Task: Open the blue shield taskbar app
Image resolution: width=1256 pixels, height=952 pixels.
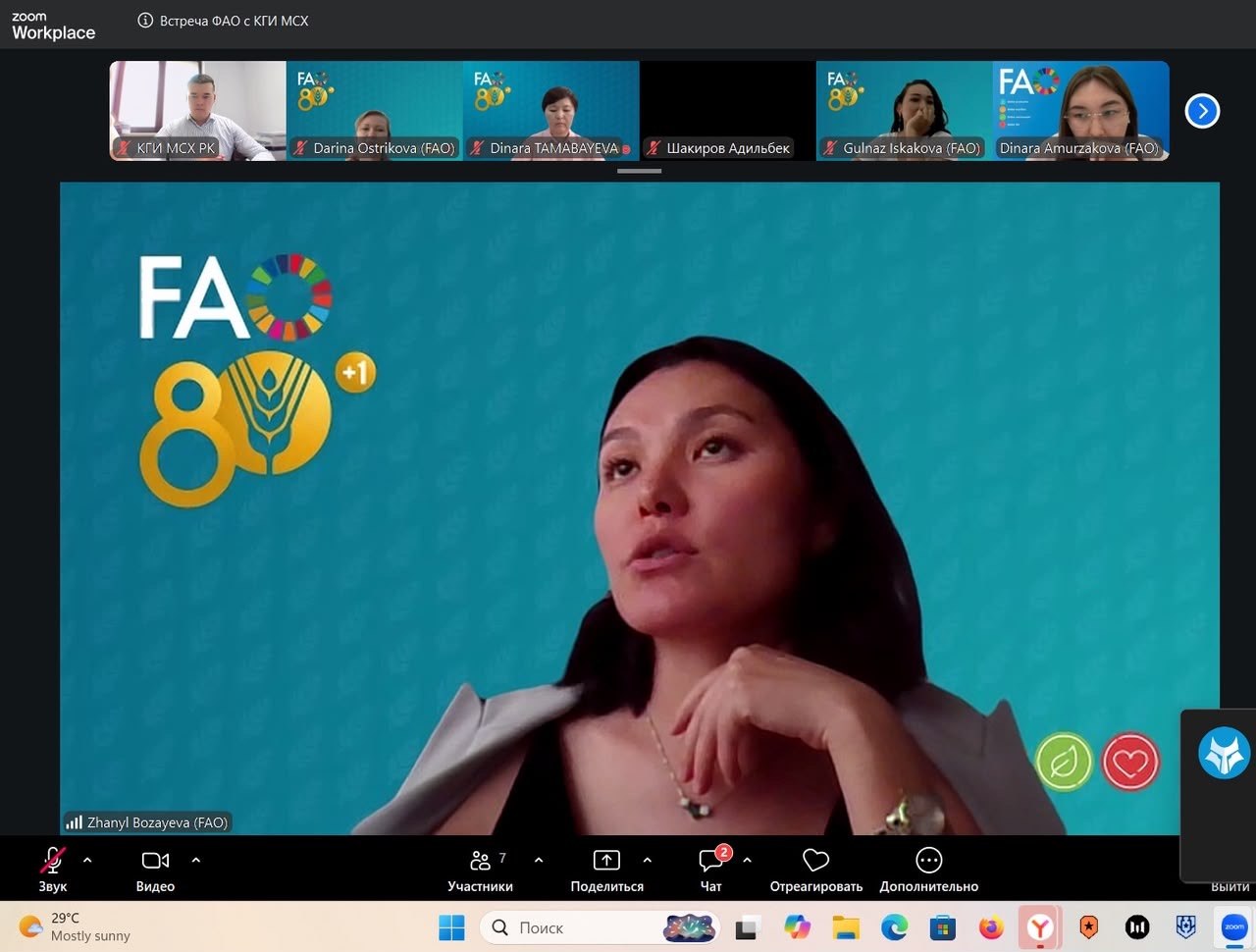Action: pos(1186,927)
